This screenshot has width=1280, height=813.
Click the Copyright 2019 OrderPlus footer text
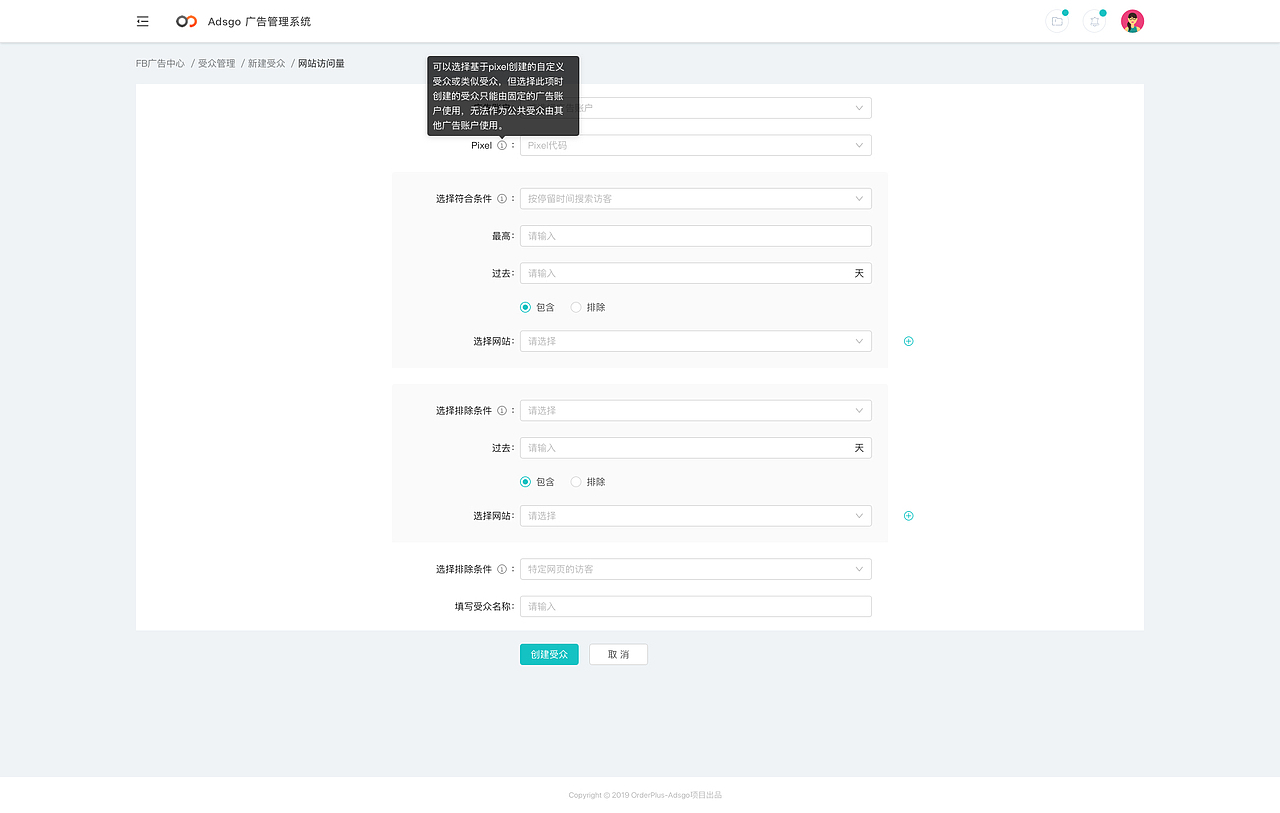[x=645, y=795]
